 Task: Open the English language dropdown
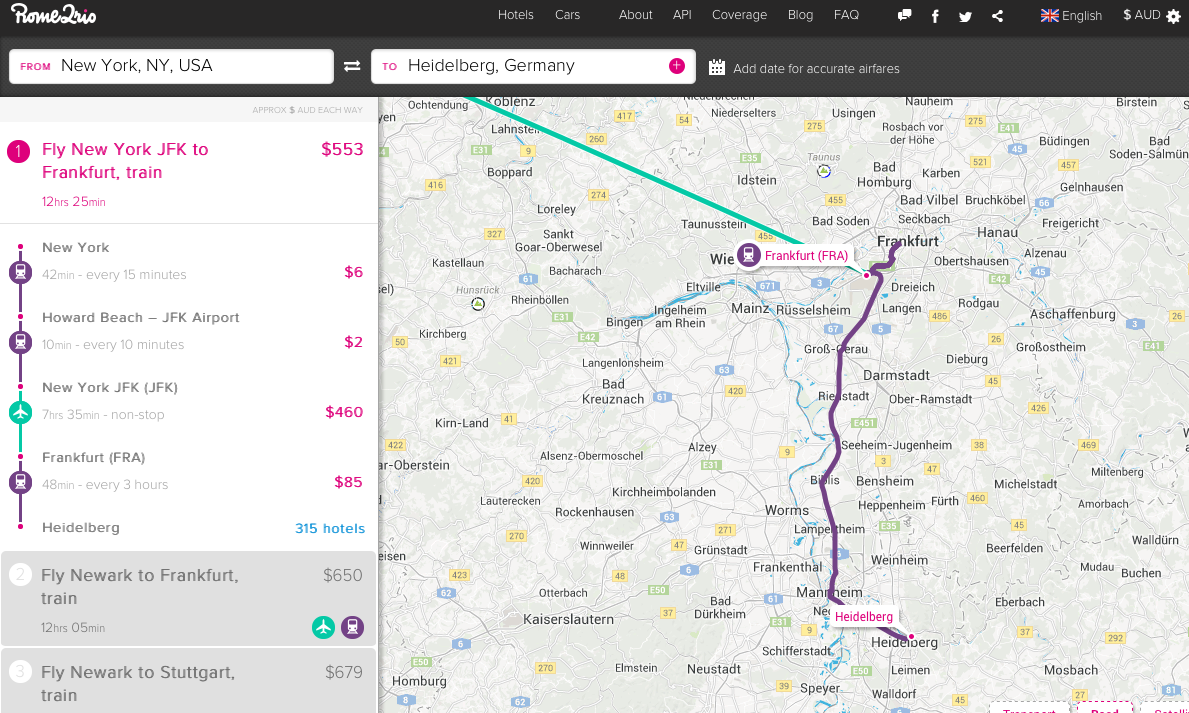pos(1071,15)
